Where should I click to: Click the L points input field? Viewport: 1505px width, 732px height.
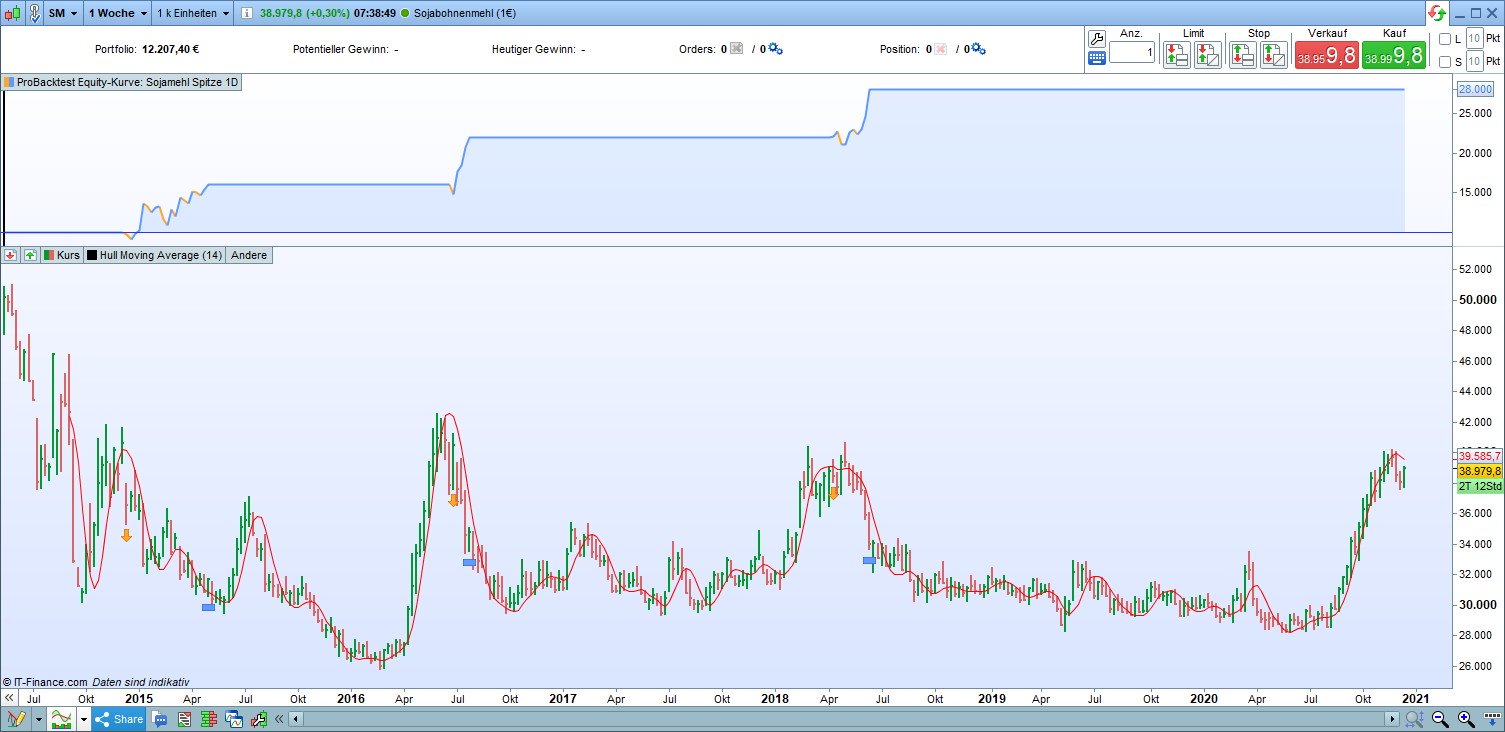(1474, 39)
